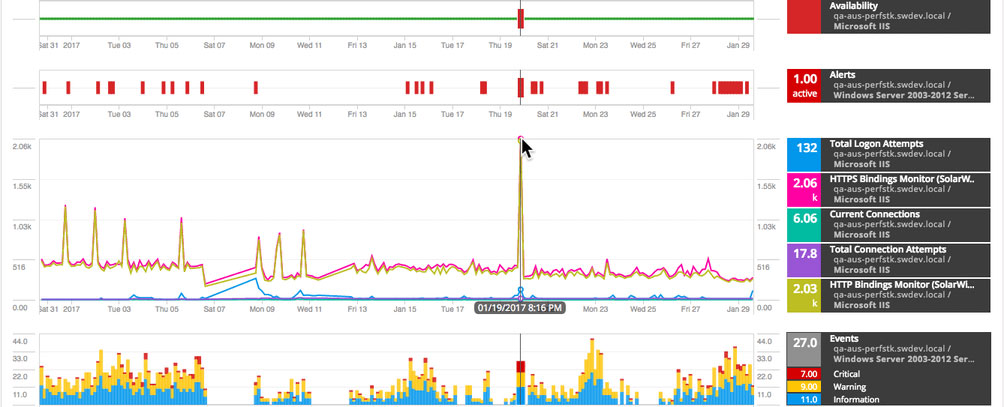Open the Total Logon Attempts legend label
Screen dimensions: 1004x407
(x=876, y=144)
